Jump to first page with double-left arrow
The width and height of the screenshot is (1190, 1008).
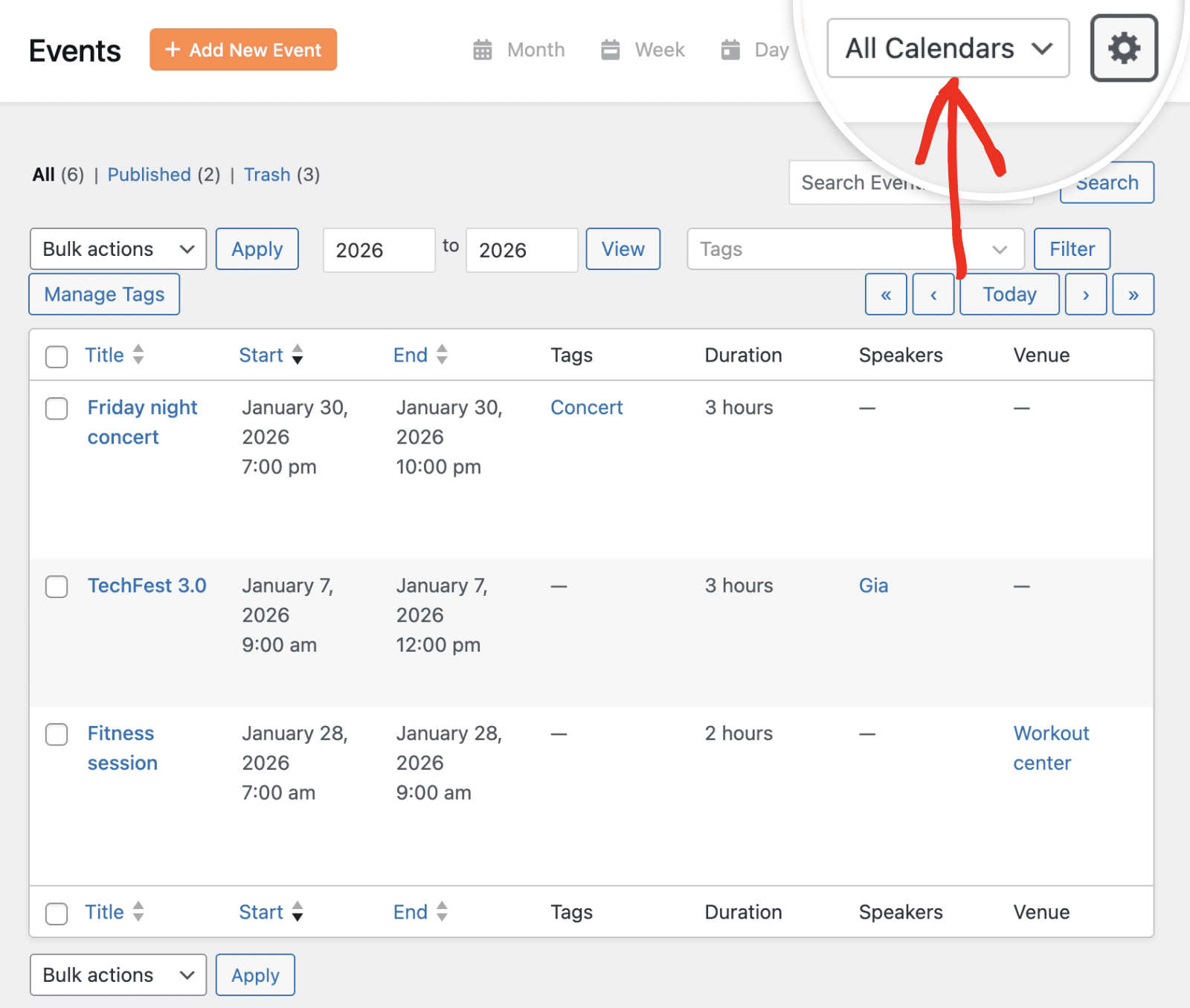(x=885, y=294)
